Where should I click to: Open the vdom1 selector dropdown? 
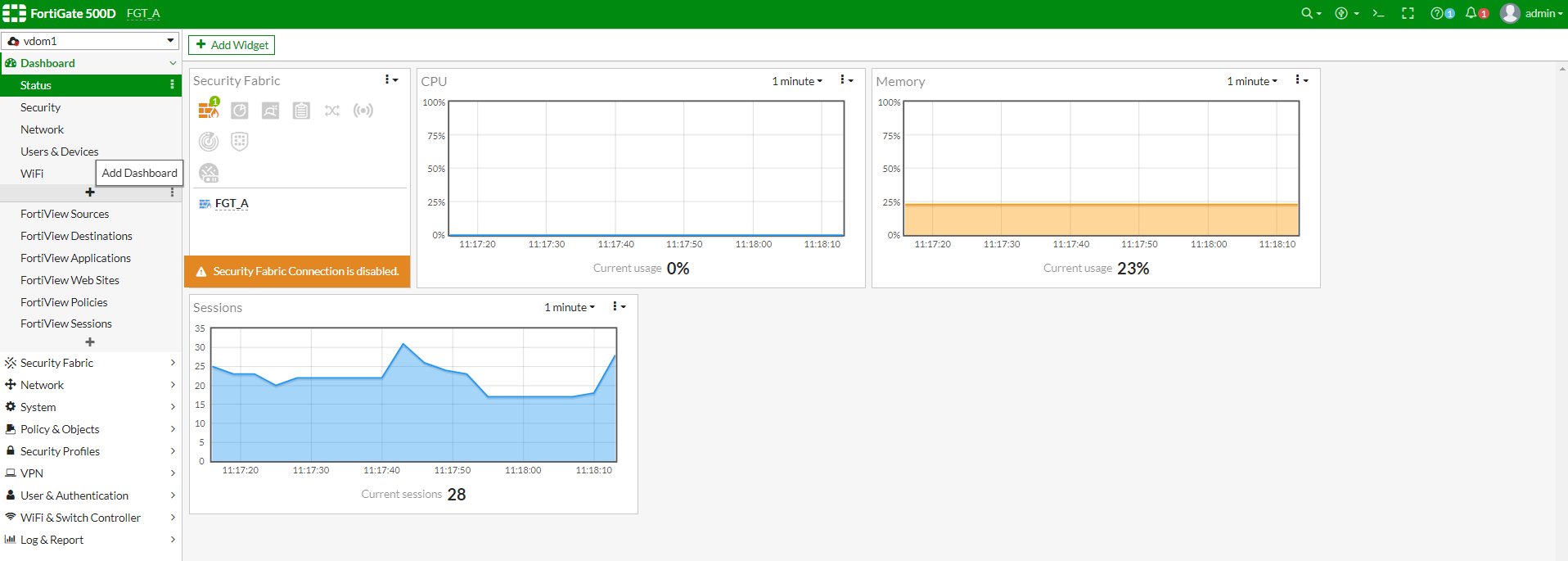pos(90,41)
